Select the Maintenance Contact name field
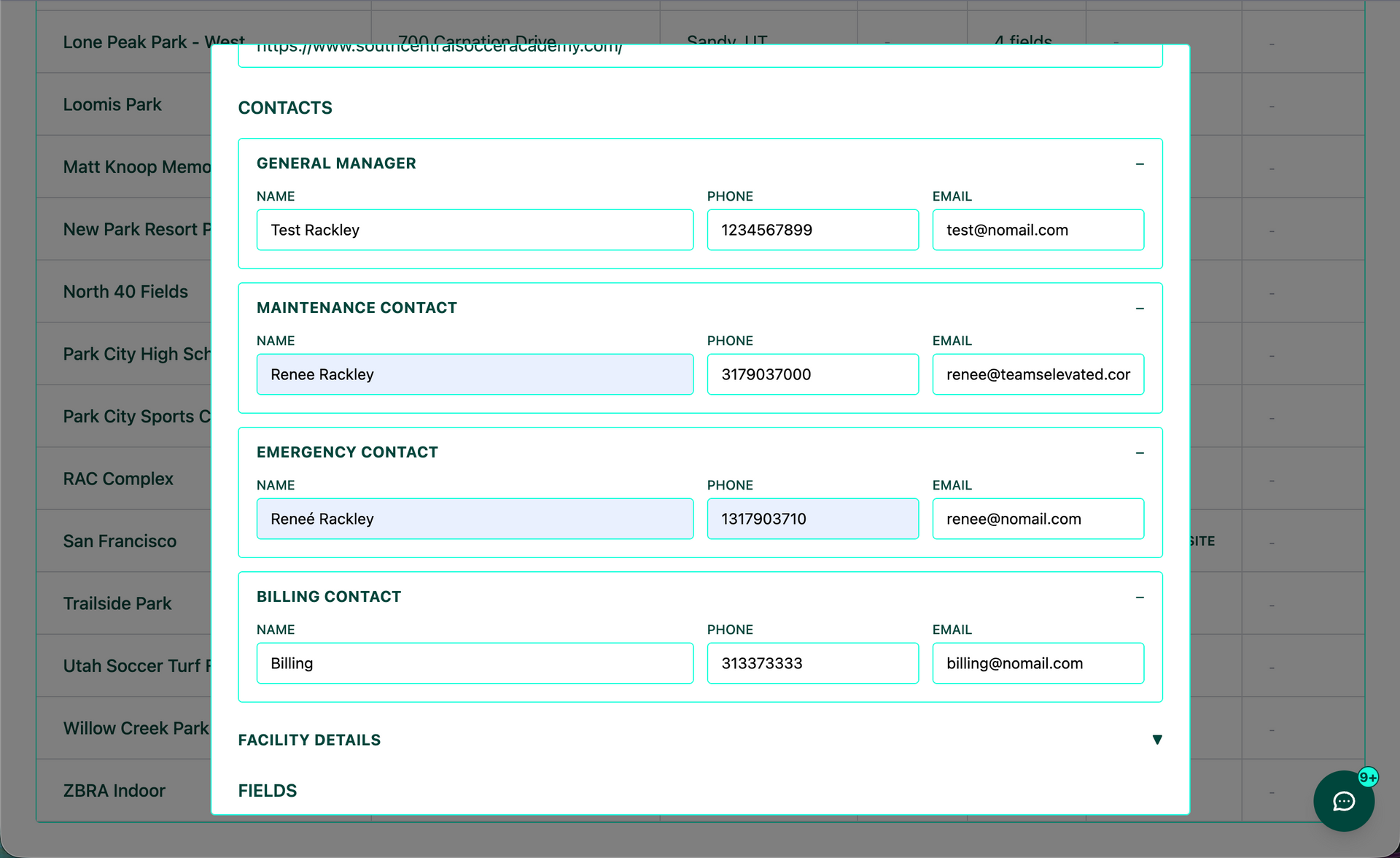1400x858 pixels. click(475, 374)
